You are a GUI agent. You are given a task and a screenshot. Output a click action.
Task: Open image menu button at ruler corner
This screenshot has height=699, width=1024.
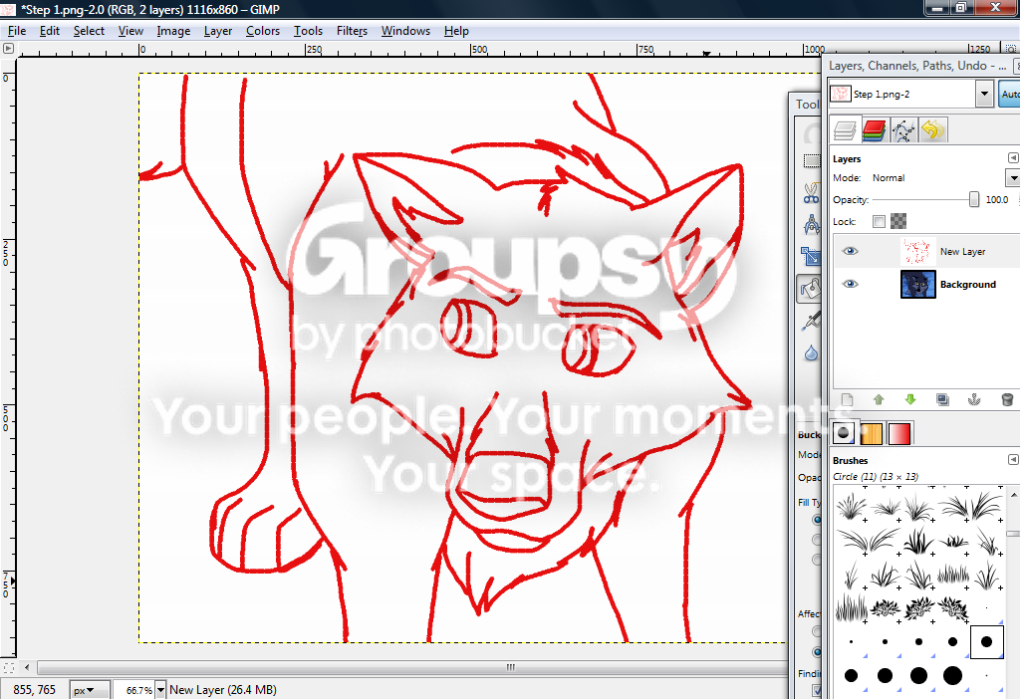coord(8,48)
